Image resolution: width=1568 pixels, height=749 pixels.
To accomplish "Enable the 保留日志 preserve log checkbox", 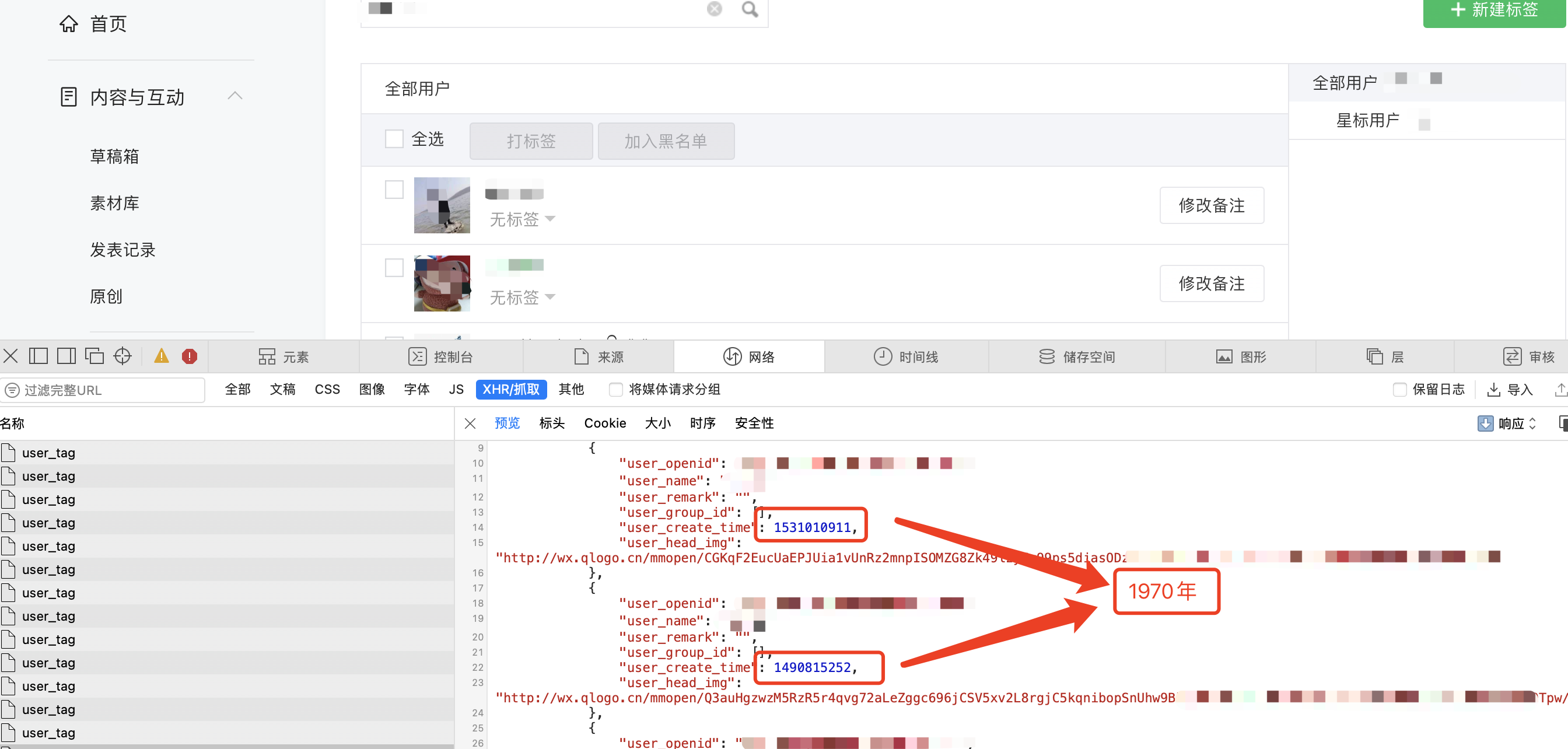I will (x=1399, y=390).
